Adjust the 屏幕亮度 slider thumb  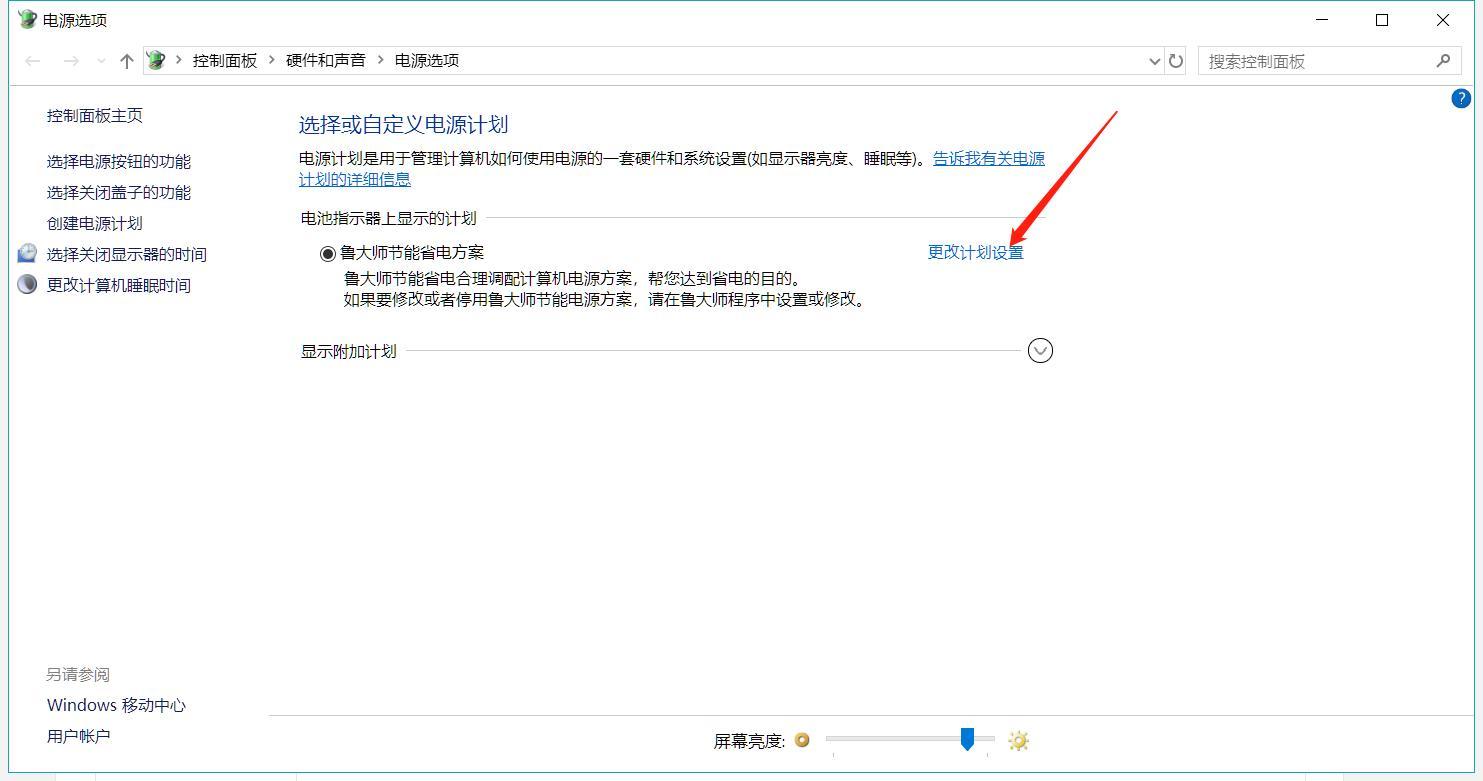pyautogui.click(x=967, y=739)
